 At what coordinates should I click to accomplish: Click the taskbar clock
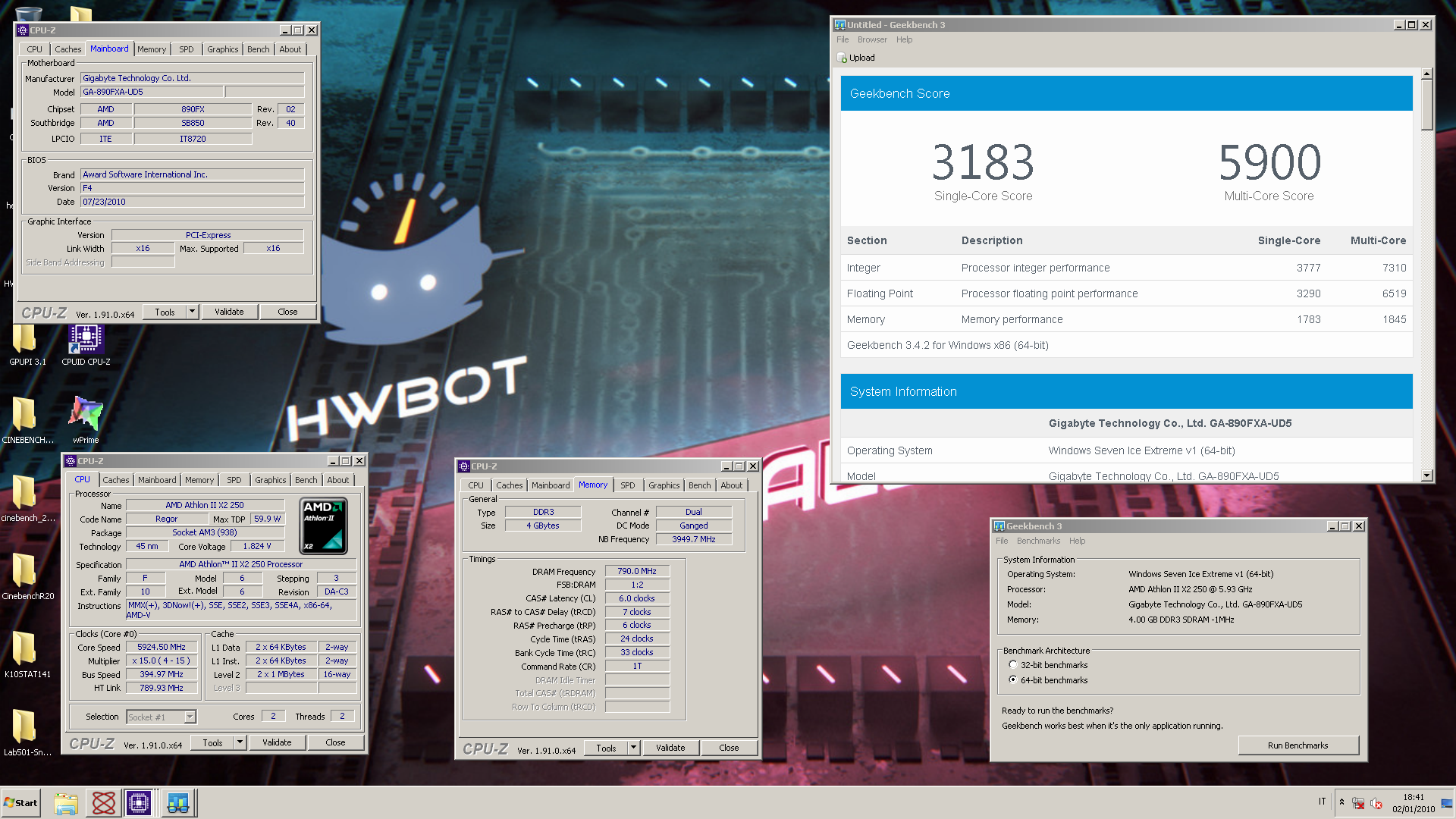tap(1414, 803)
